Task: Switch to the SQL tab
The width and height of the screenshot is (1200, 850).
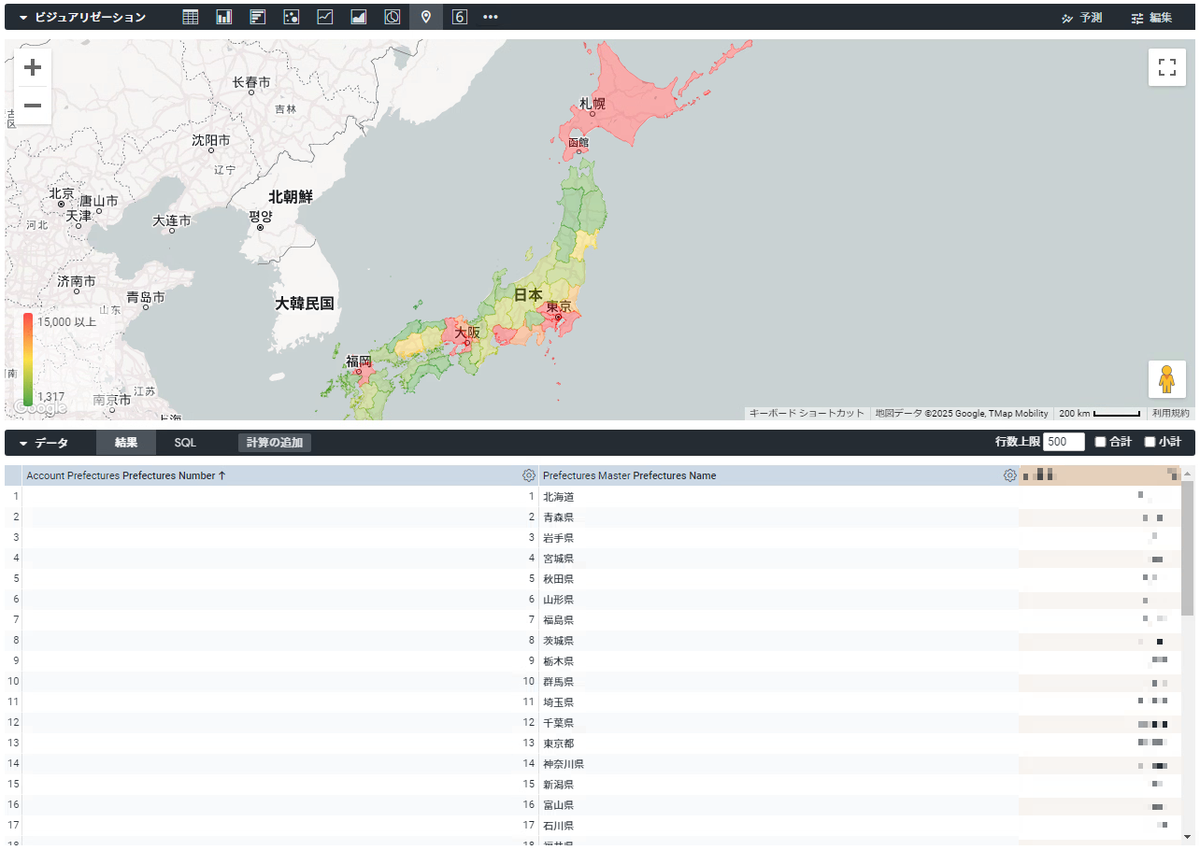Action: coord(185,442)
